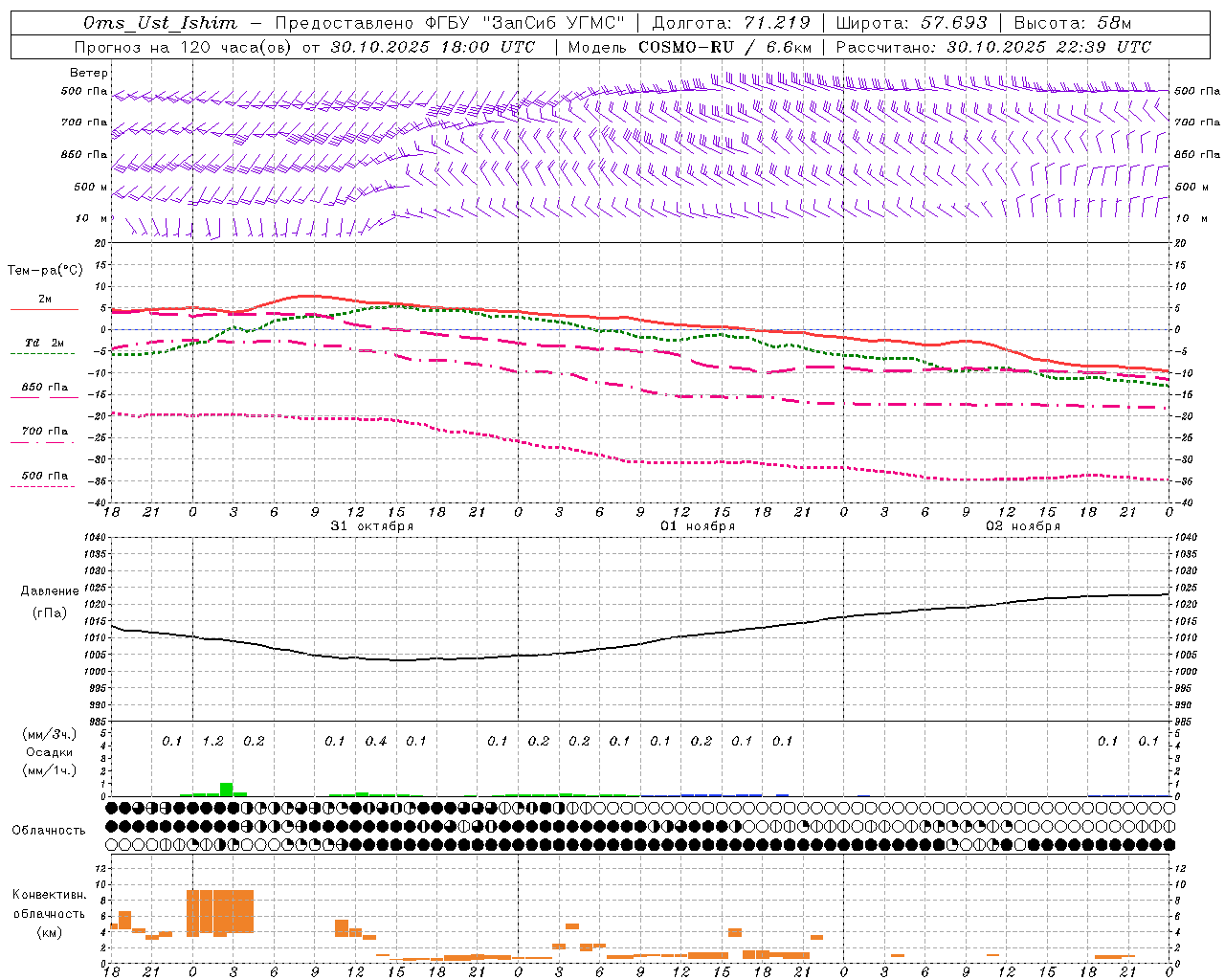Click the "02 ноября" date label
This screenshot has width=1225, height=980.
coord(1023,526)
